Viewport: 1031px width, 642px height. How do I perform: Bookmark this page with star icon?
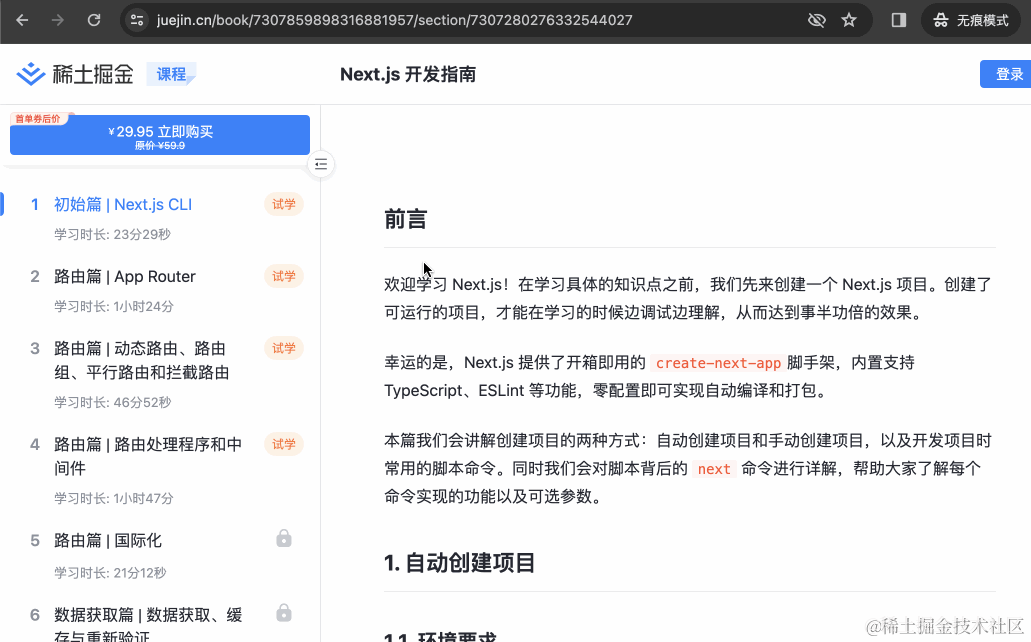(849, 20)
